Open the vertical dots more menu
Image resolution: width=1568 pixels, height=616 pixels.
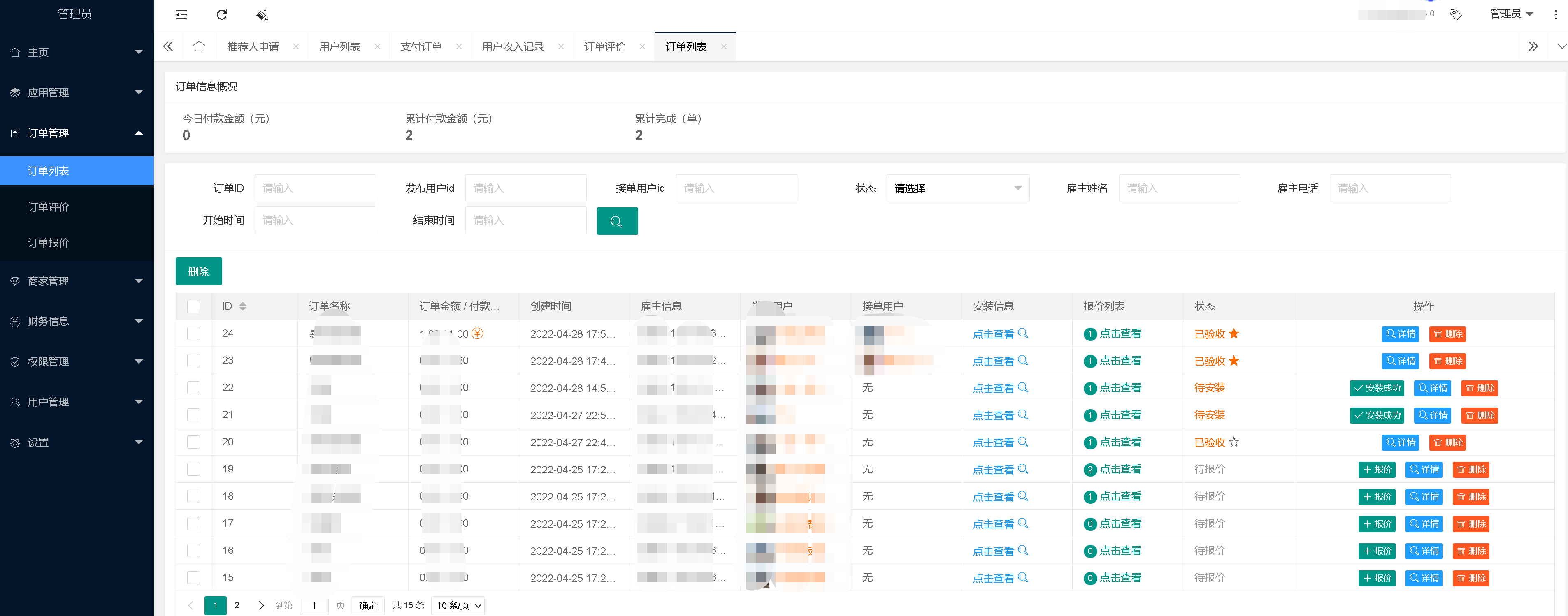coord(1556,14)
